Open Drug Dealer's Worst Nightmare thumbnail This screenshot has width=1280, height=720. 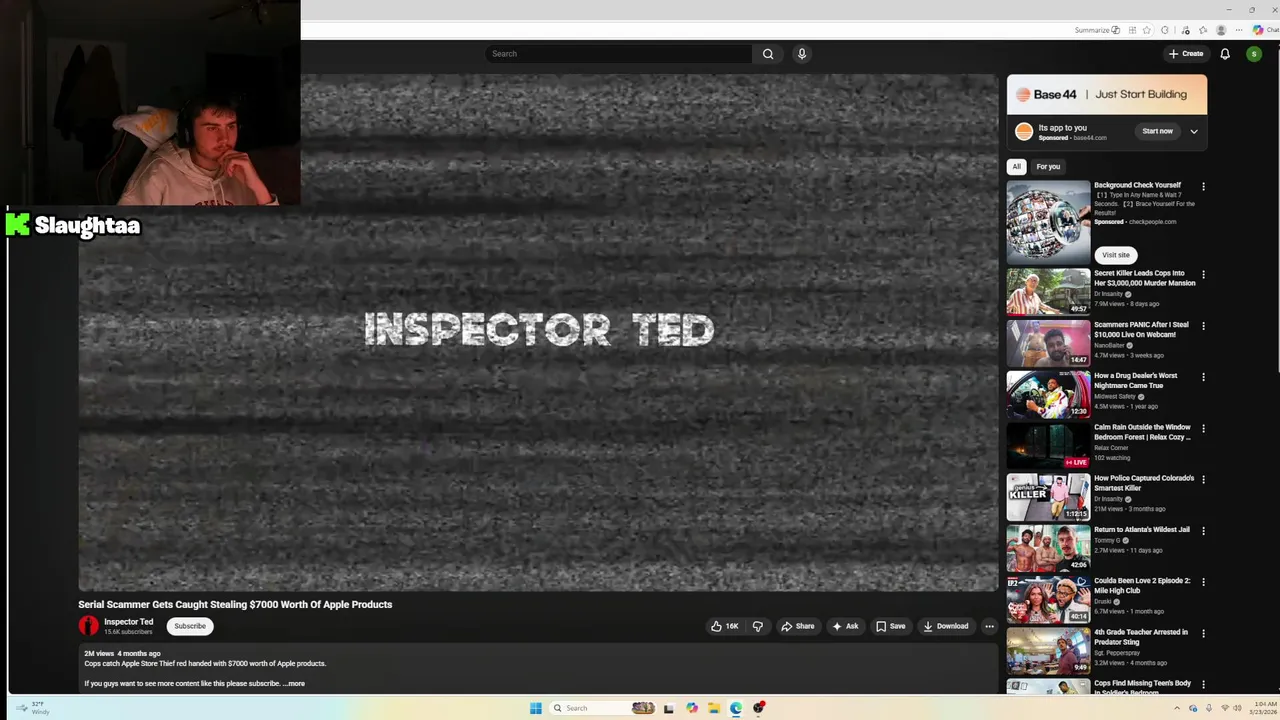click(x=1048, y=394)
